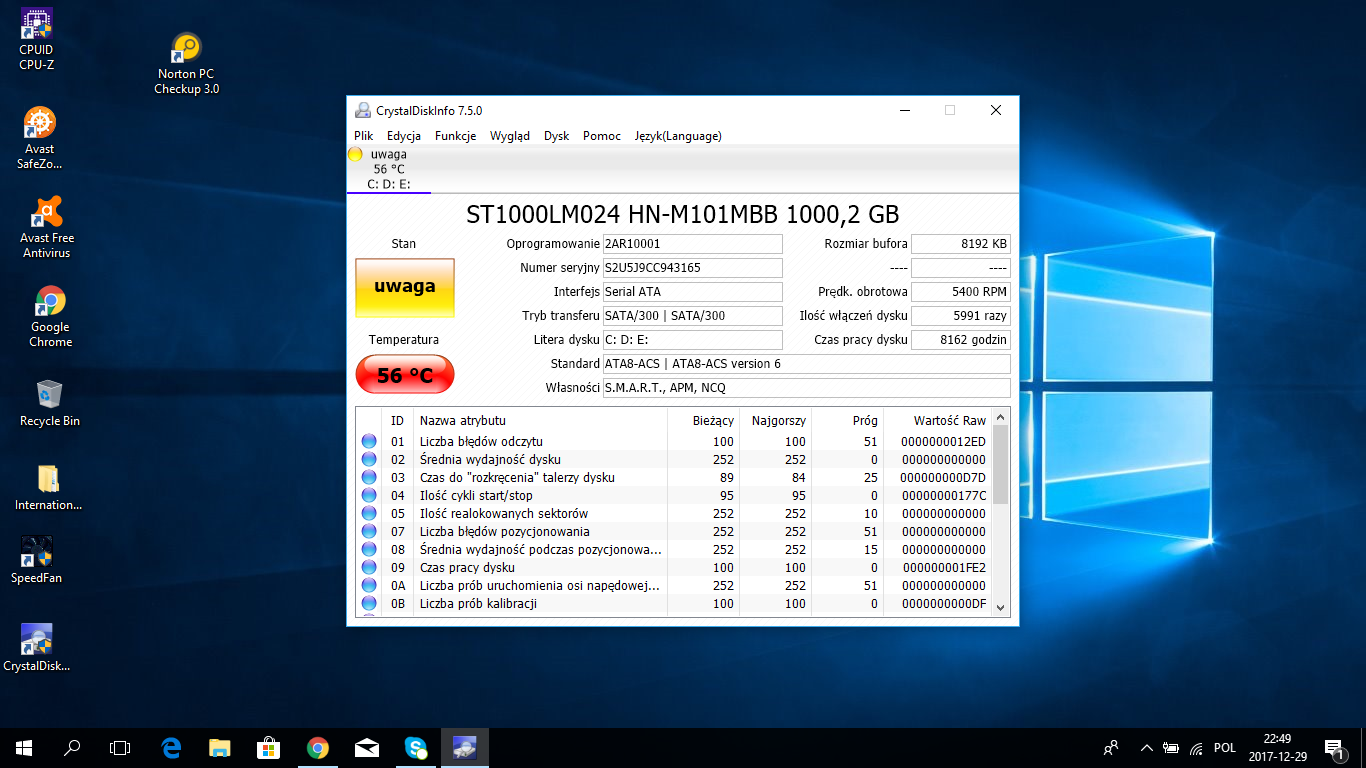1366x768 pixels.
Task: Open Avast Free Antivirus icon
Action: point(47,227)
